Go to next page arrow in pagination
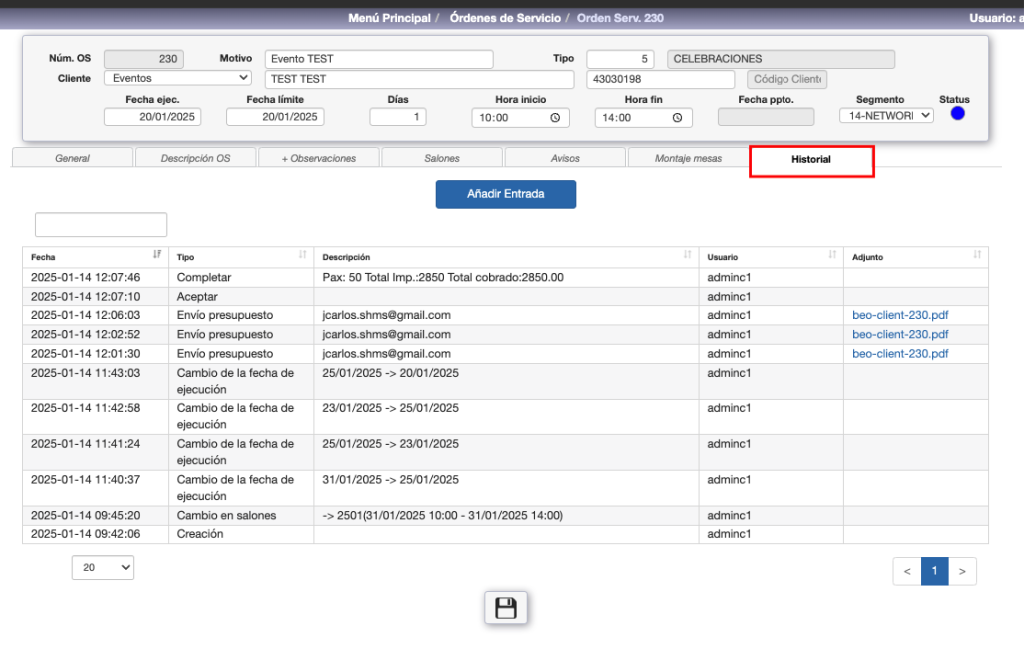Image resolution: width=1024 pixels, height=660 pixels. click(962, 572)
